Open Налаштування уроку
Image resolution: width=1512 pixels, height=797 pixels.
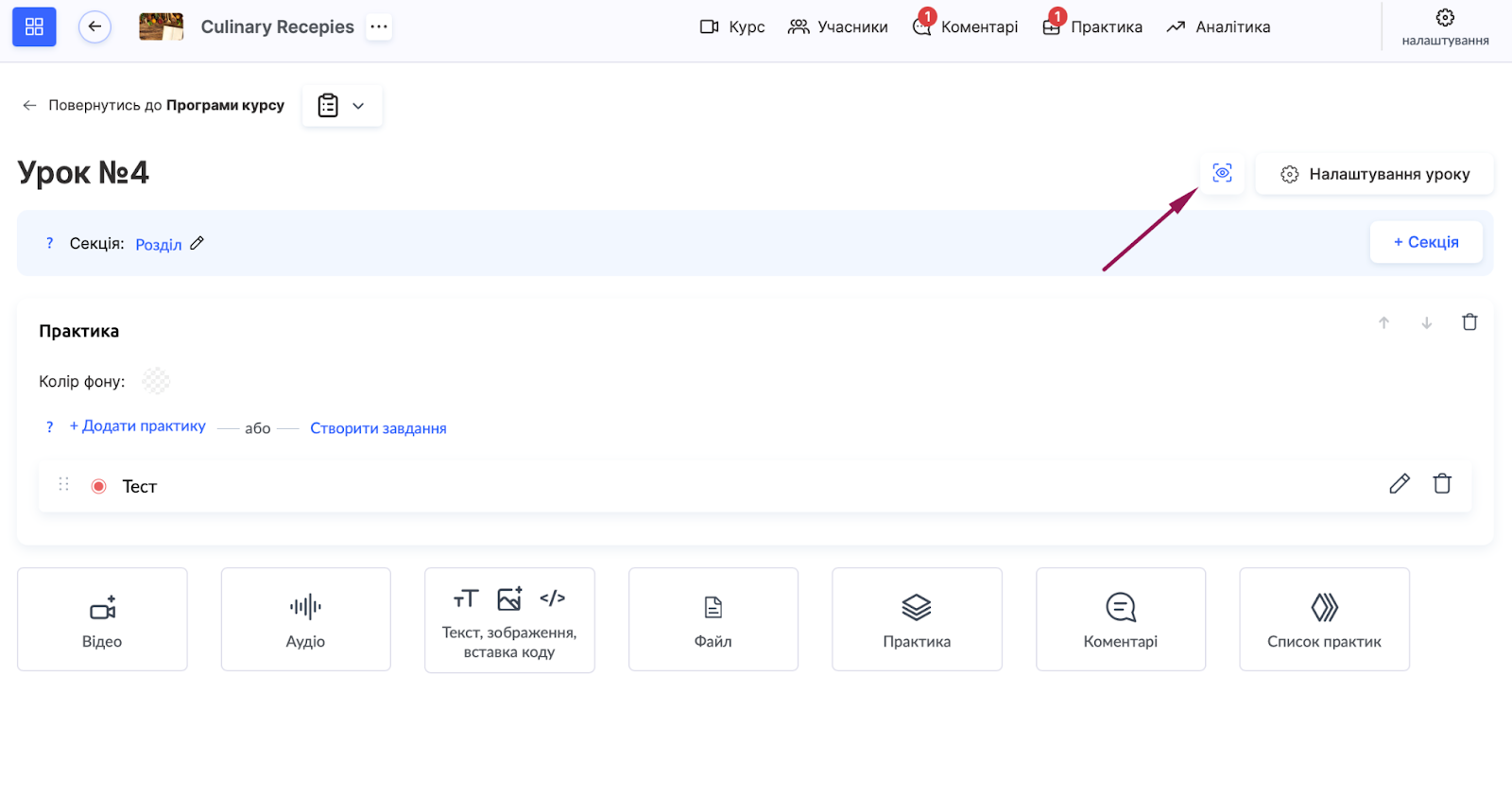[1374, 174]
